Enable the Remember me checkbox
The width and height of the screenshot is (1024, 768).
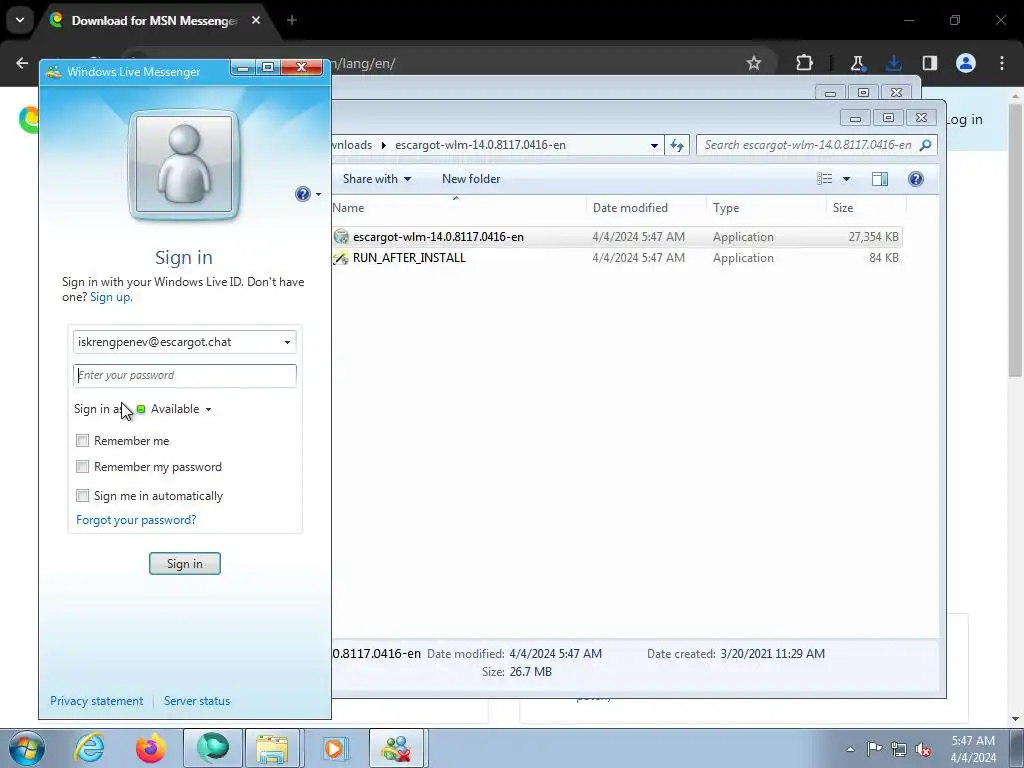click(82, 441)
